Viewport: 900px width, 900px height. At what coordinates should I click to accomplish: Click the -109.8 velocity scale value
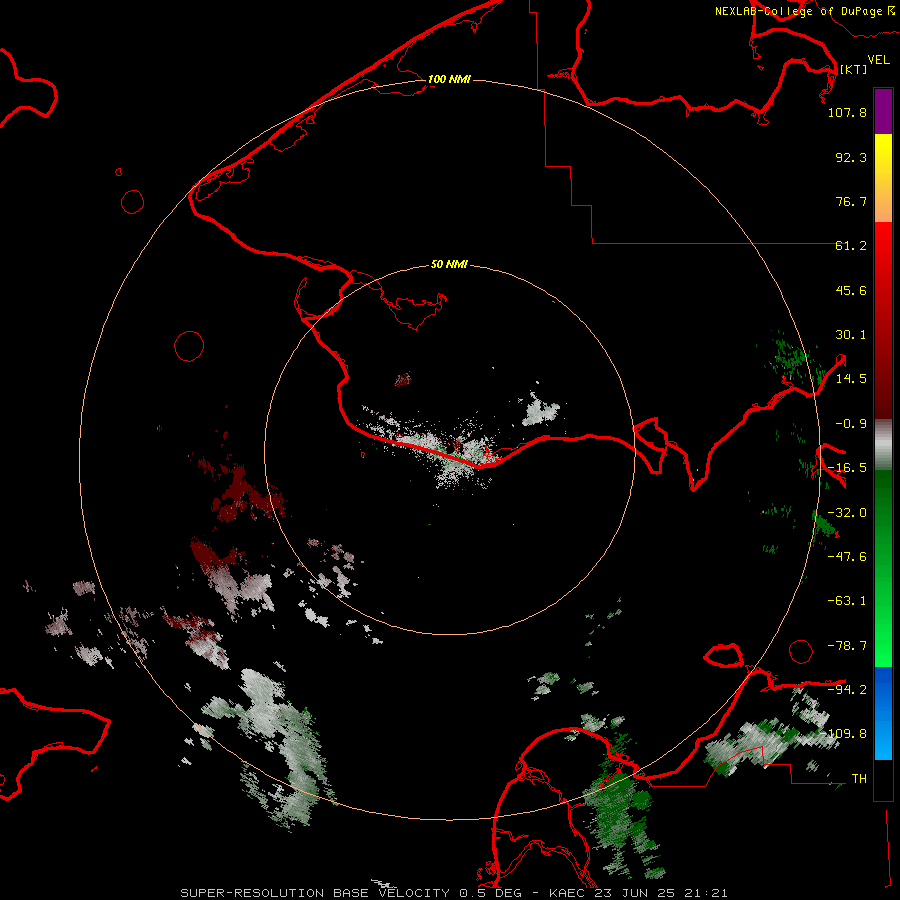click(x=844, y=734)
